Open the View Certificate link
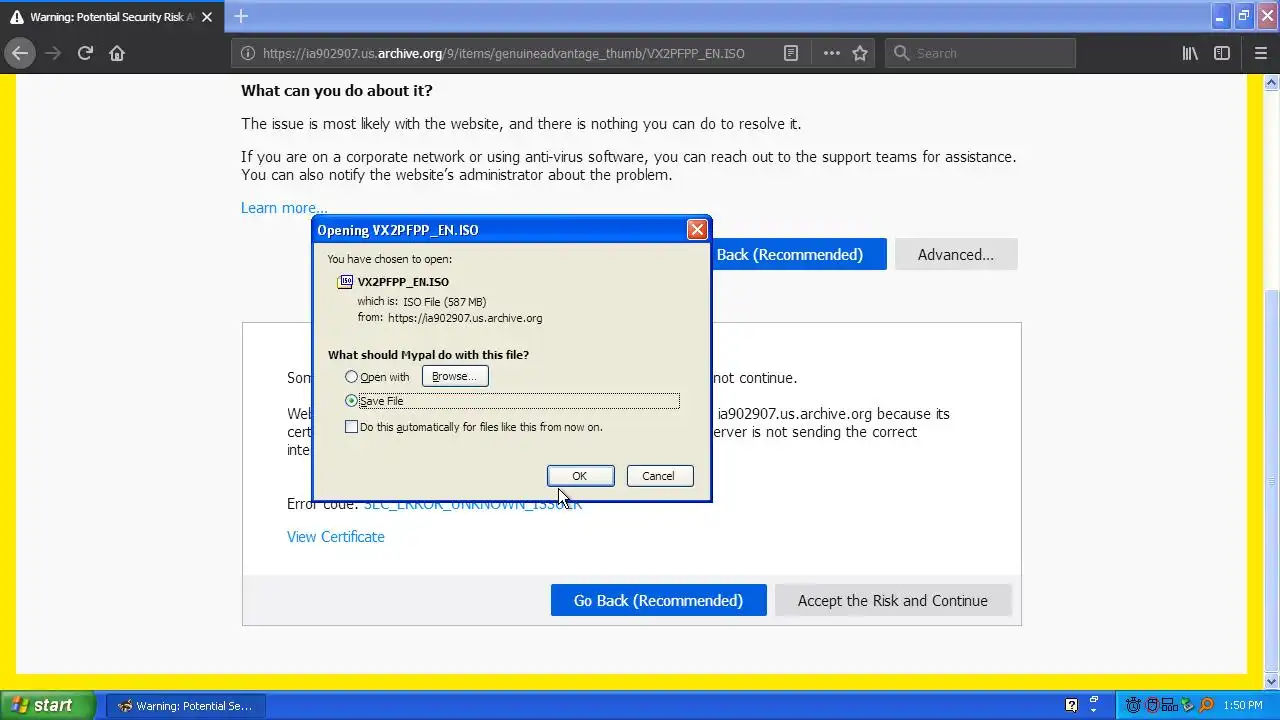Screen dimensions: 1280x720 (x=336, y=537)
